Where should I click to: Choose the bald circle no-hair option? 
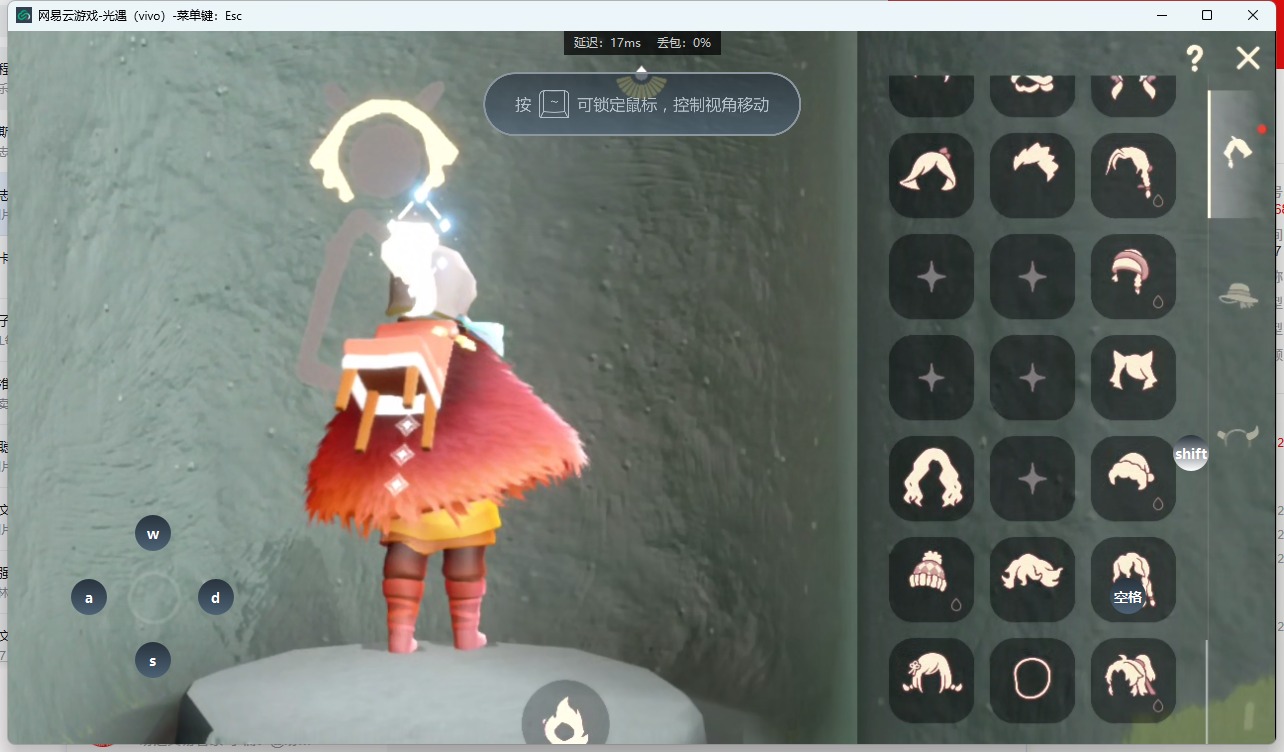tap(1032, 680)
